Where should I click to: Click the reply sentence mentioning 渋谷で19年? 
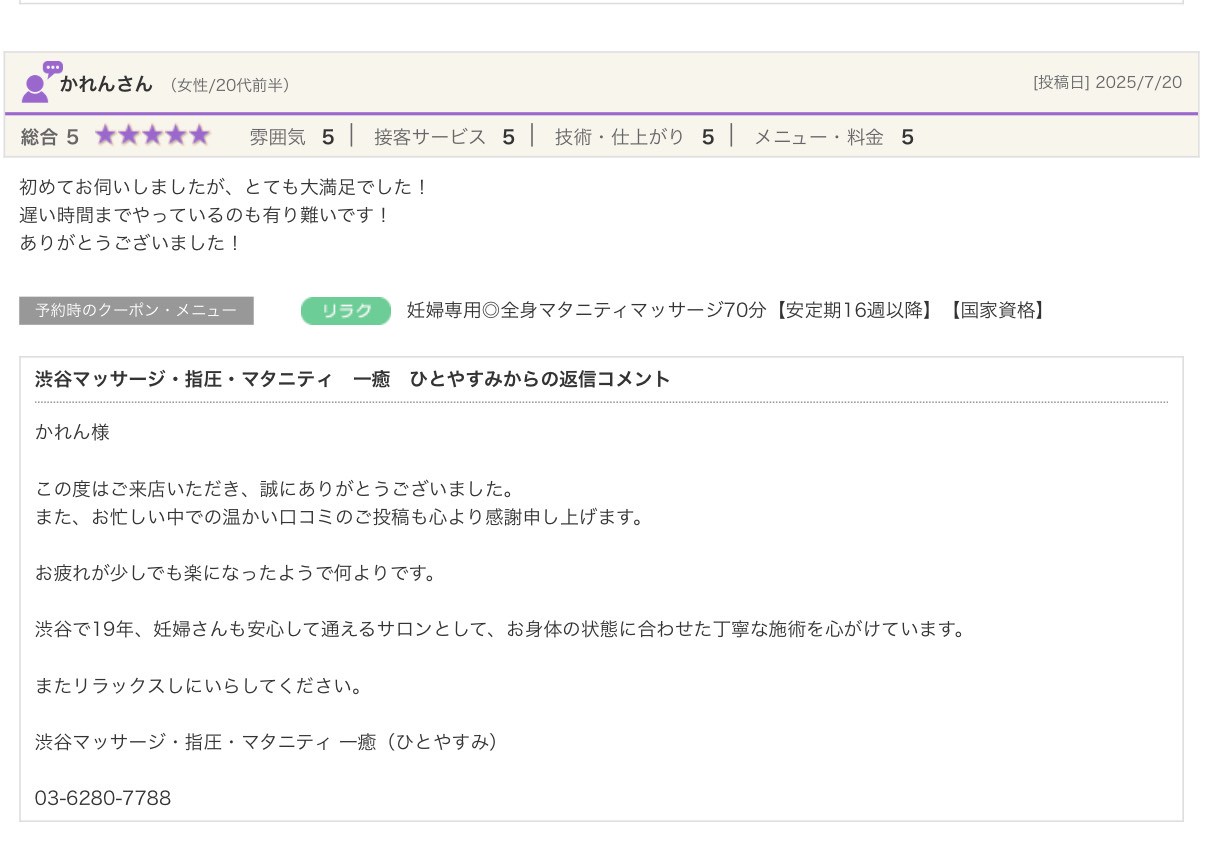(x=500, y=630)
